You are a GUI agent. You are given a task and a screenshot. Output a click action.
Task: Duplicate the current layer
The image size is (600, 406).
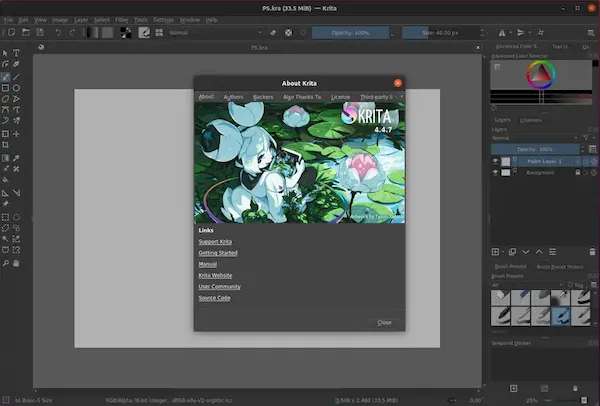tap(512, 252)
